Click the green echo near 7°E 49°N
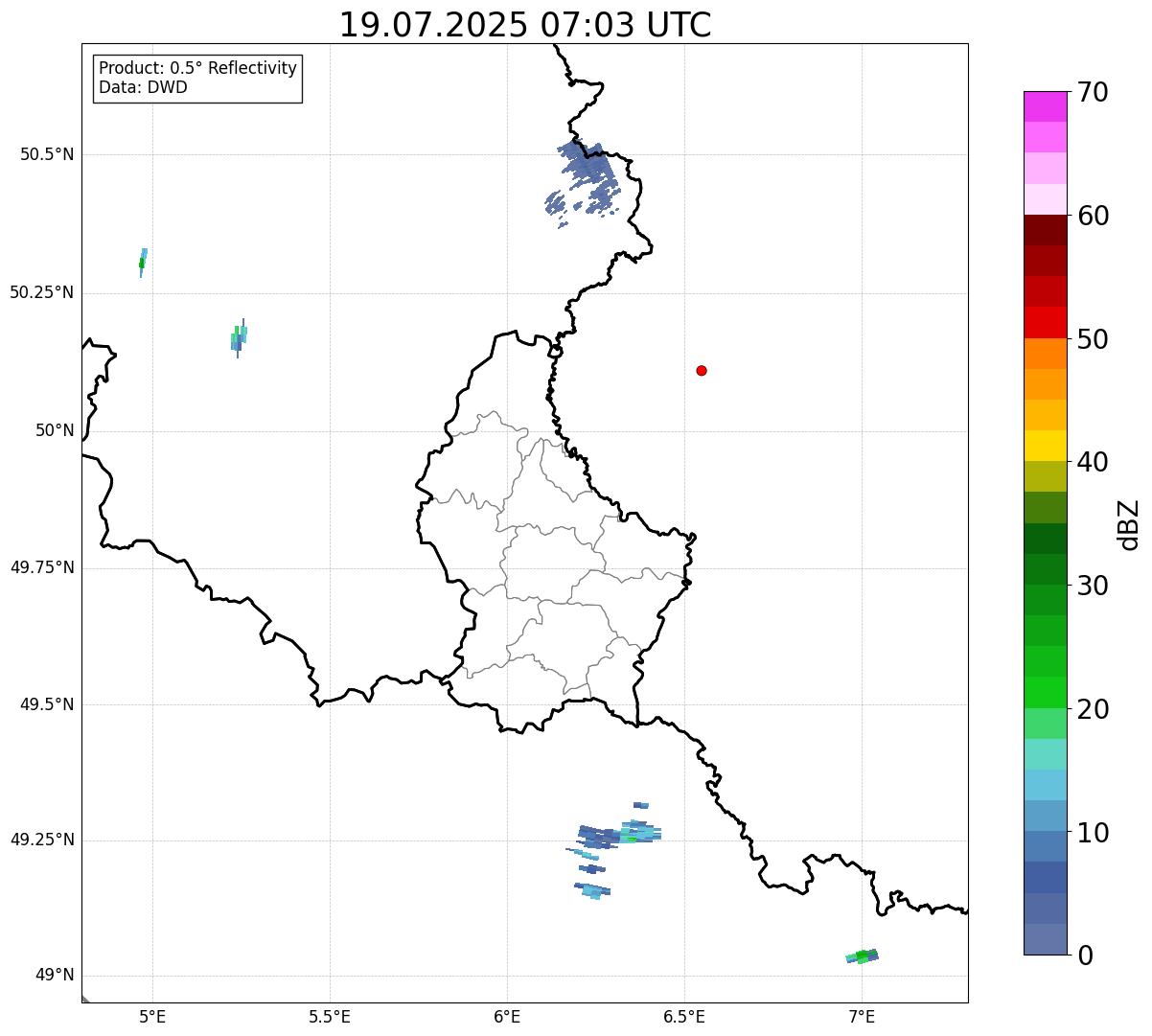Screen dimensions: 1152x1036 [x=863, y=955]
